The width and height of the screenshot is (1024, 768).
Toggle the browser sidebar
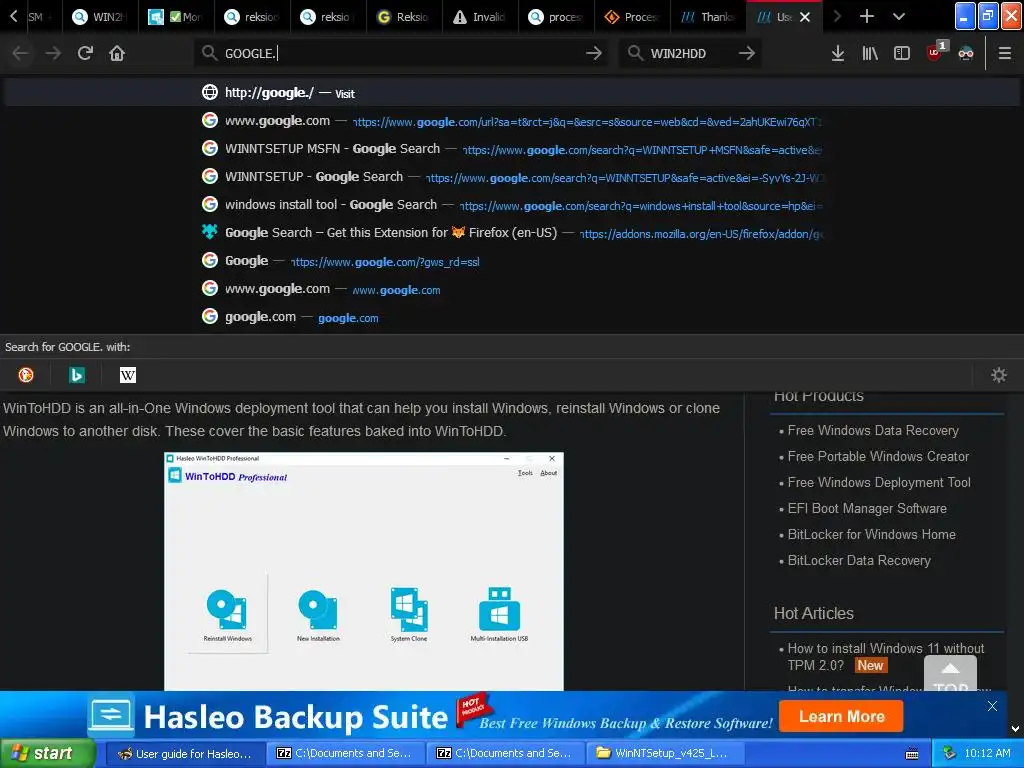(902, 53)
